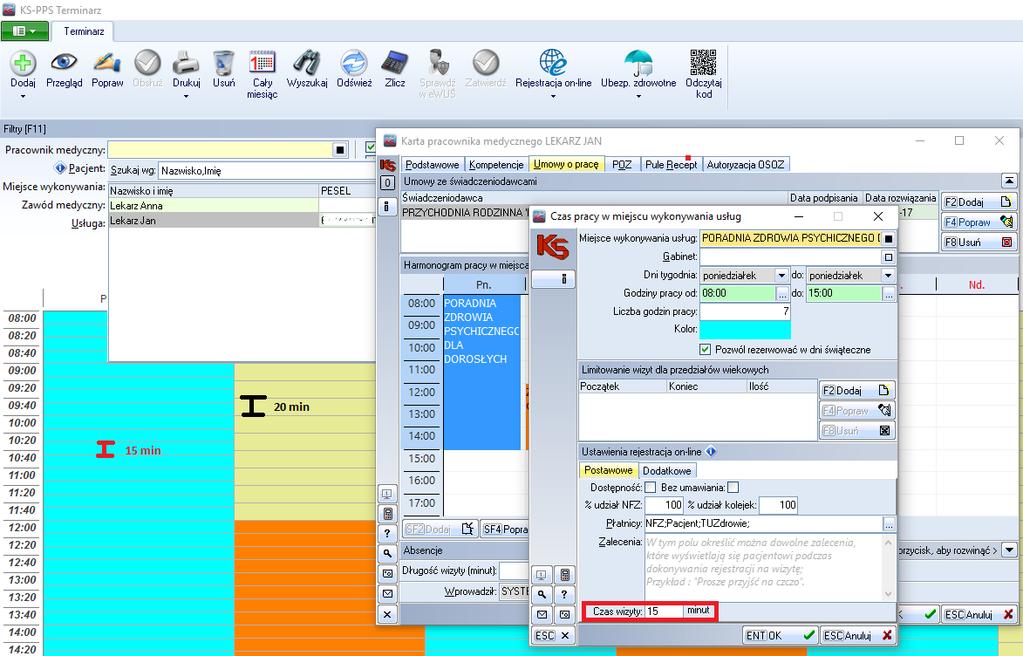This screenshot has width=1023, height=656.
Task: Click the calculator icon in Karta pracownika sidebar
Action: [388, 514]
